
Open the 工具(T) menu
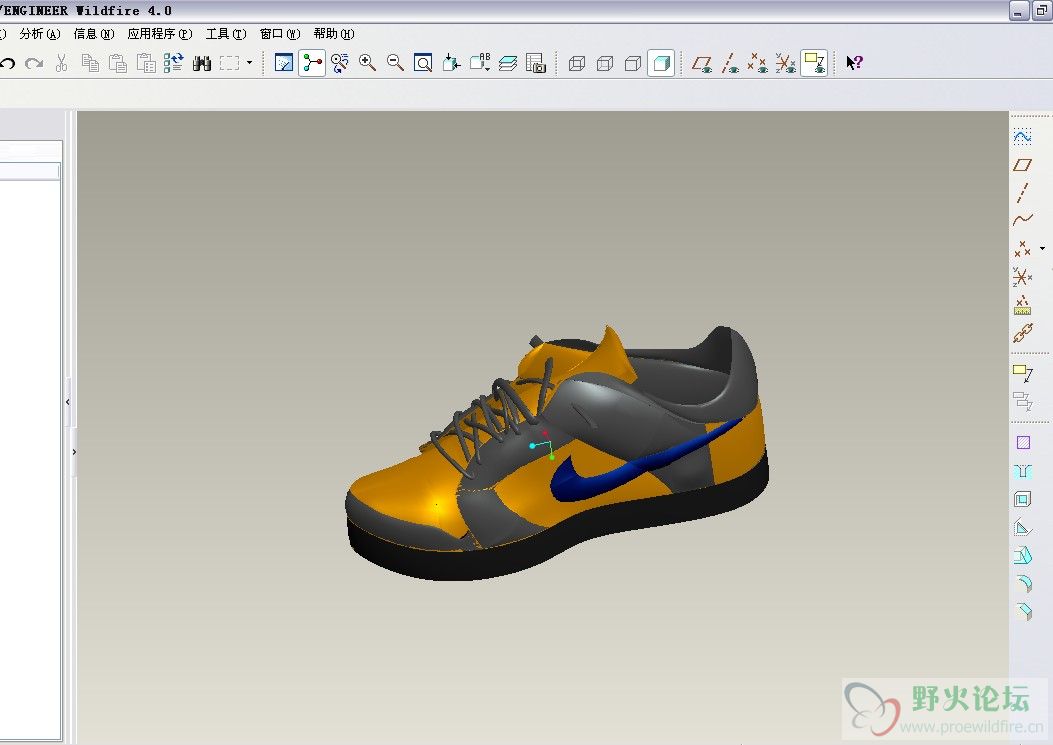click(x=226, y=34)
